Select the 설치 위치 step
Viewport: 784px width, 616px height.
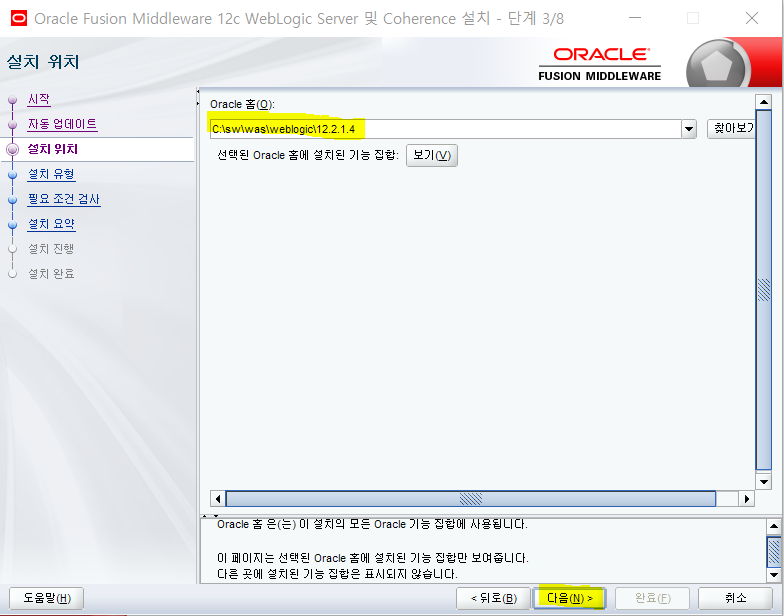52,149
